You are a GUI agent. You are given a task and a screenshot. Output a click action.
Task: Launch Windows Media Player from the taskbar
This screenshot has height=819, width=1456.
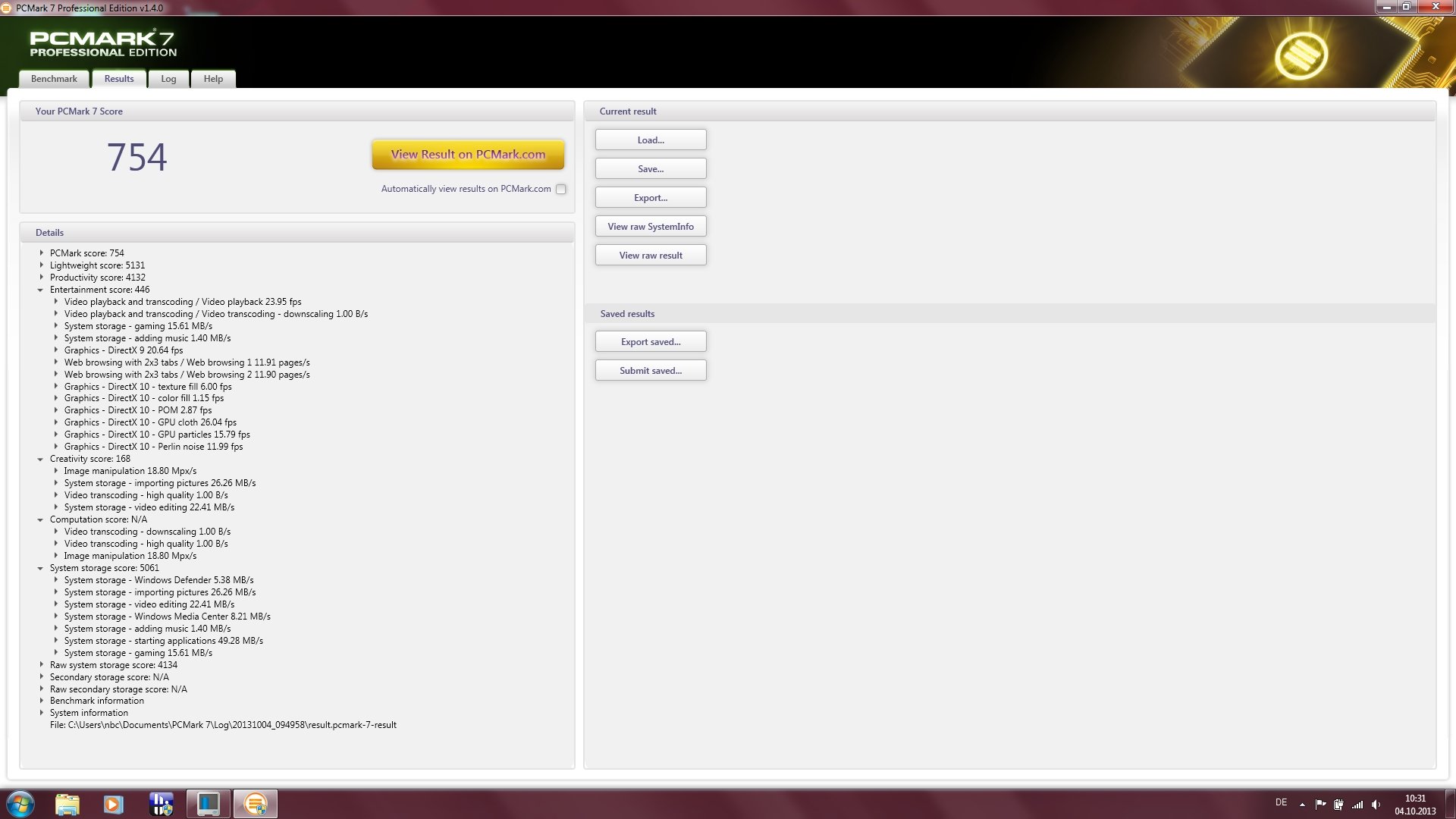(x=114, y=804)
